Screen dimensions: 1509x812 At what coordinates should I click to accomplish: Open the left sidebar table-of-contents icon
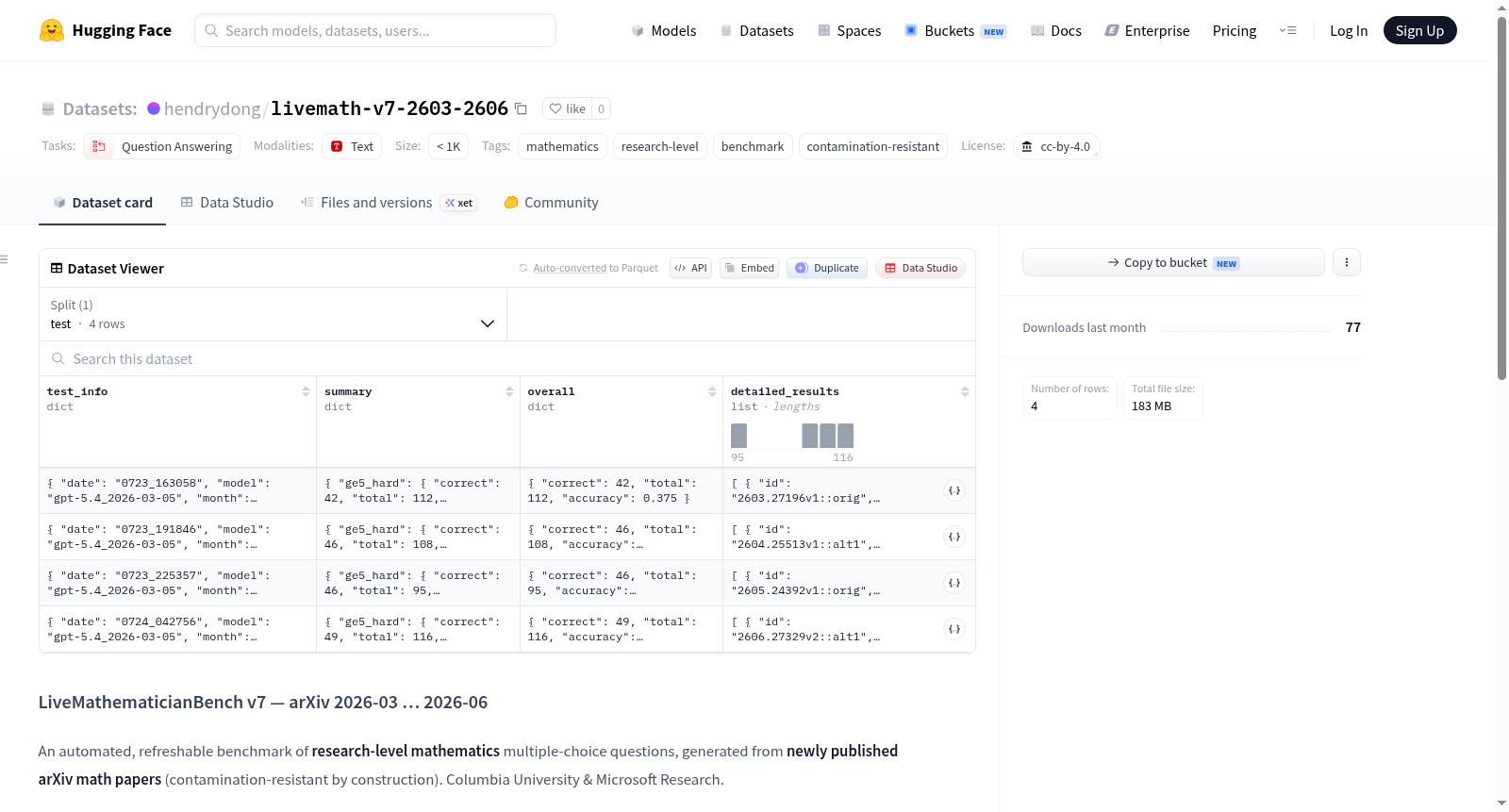click(x=4, y=259)
